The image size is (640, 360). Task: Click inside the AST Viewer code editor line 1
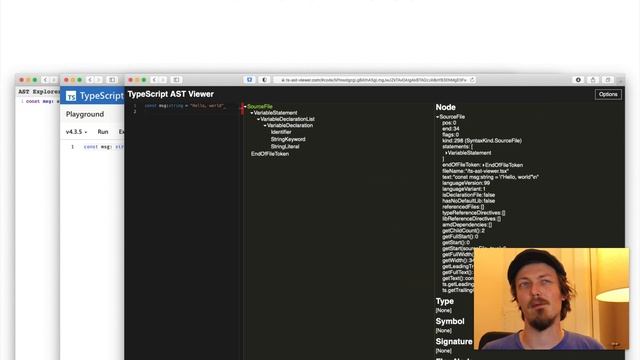[x=184, y=106]
